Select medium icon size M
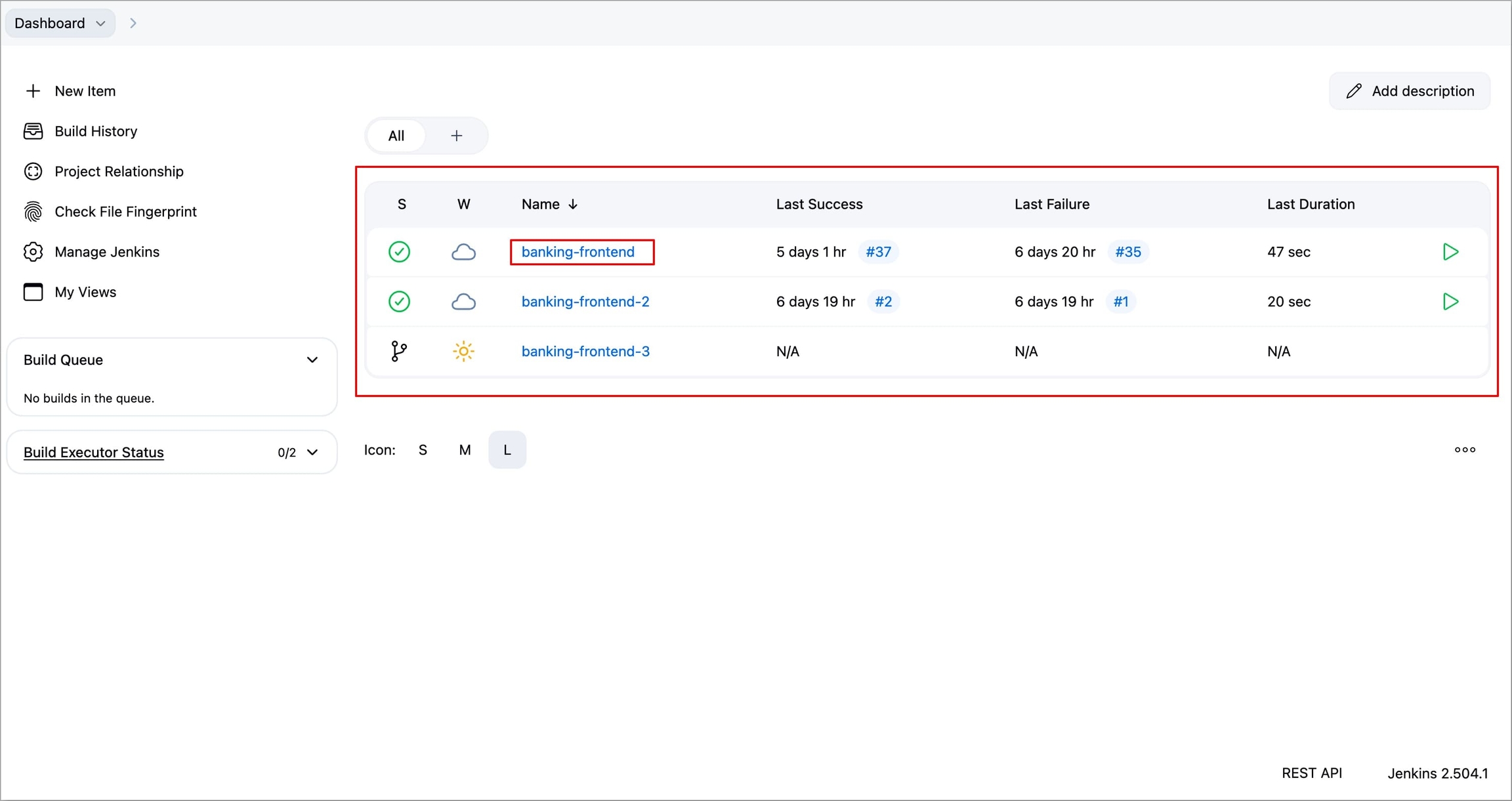Viewport: 1512px width, 801px height. pos(465,450)
